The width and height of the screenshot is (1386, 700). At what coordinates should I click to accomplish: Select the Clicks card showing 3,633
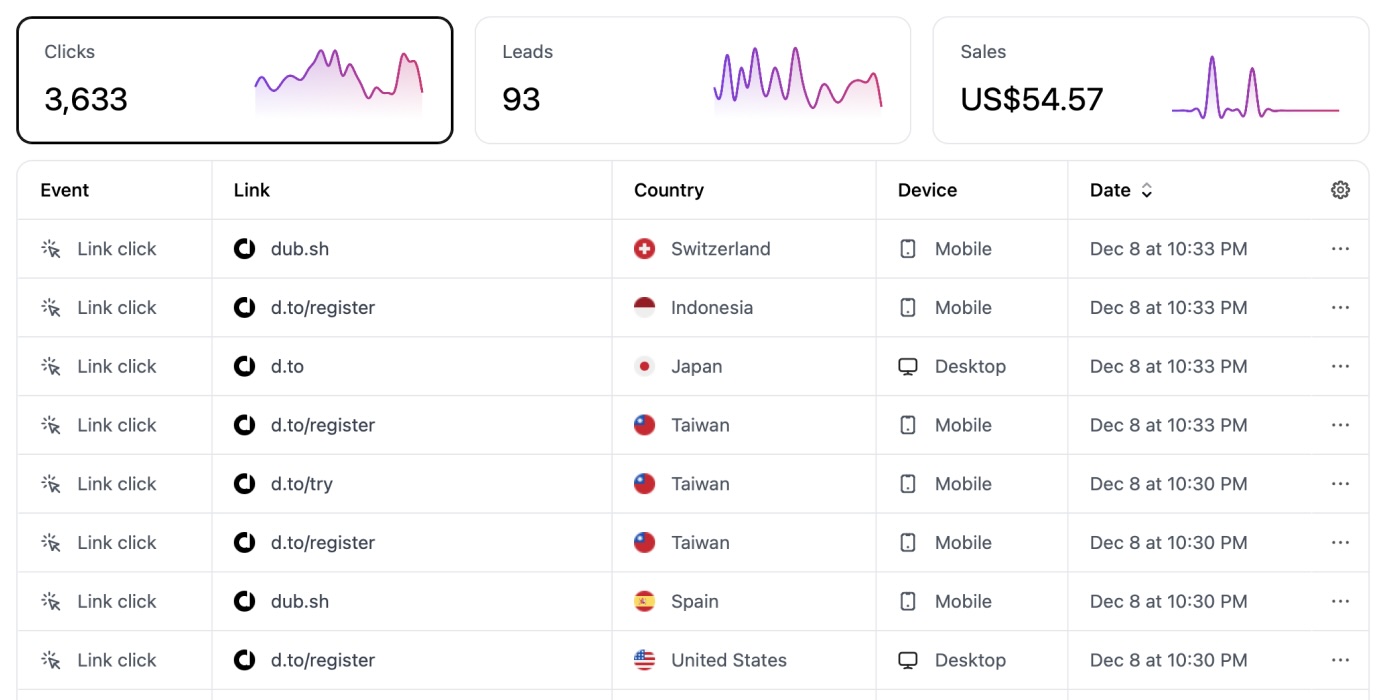[234, 78]
